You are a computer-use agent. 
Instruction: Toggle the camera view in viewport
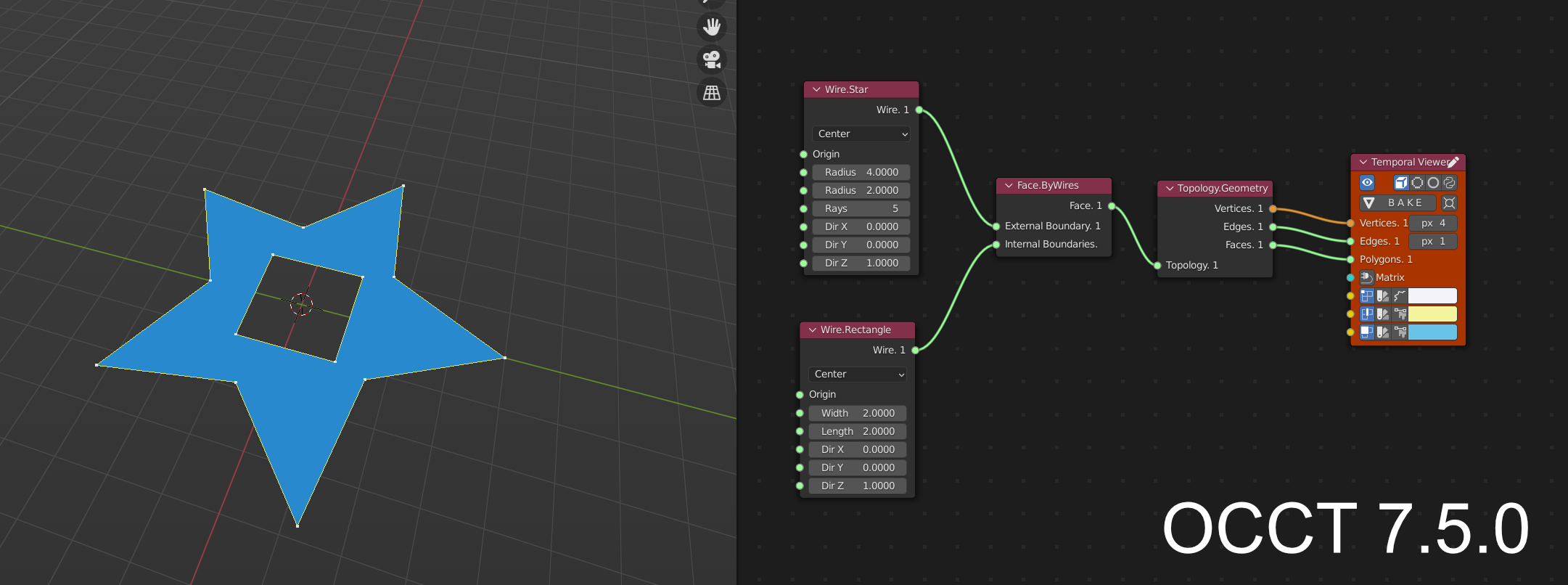pyautogui.click(x=712, y=60)
